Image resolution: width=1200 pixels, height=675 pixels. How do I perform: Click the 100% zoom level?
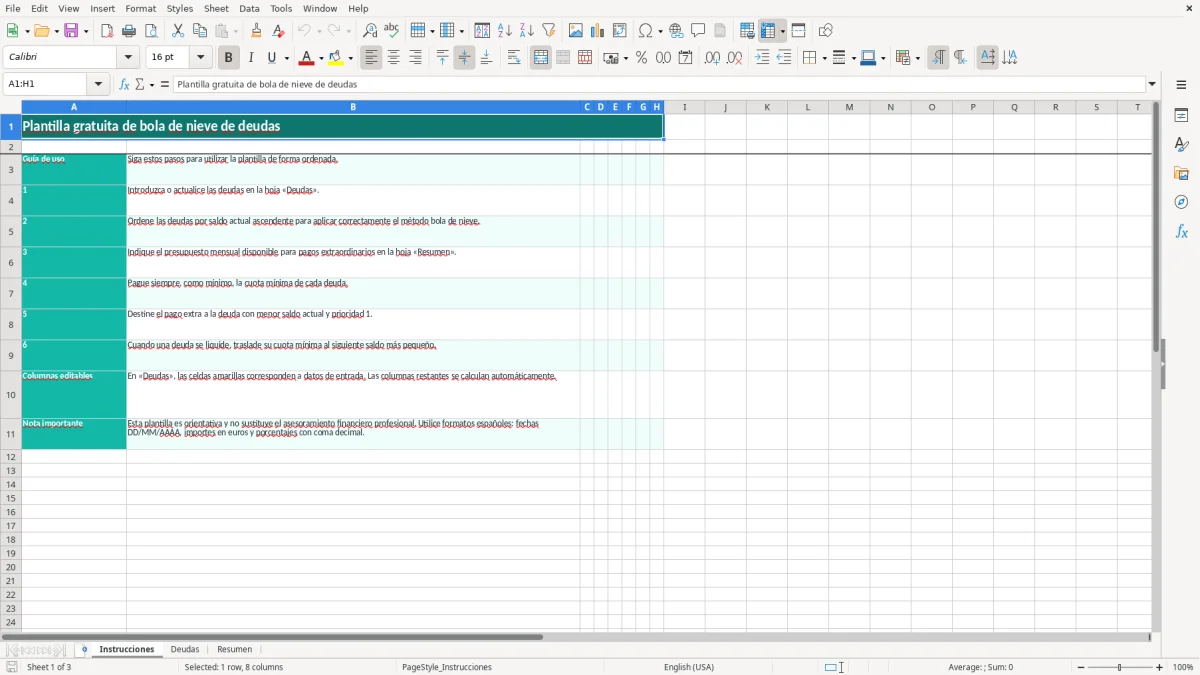point(1183,667)
